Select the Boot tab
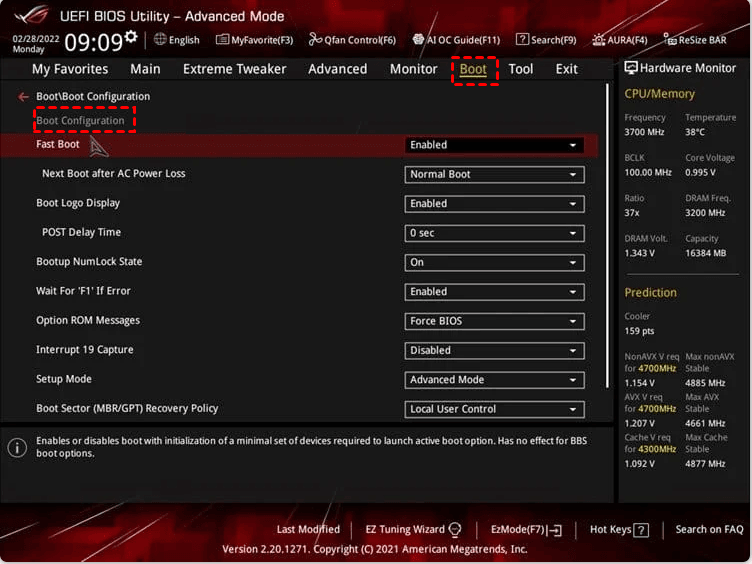Image resolution: width=752 pixels, height=564 pixels. (x=473, y=70)
